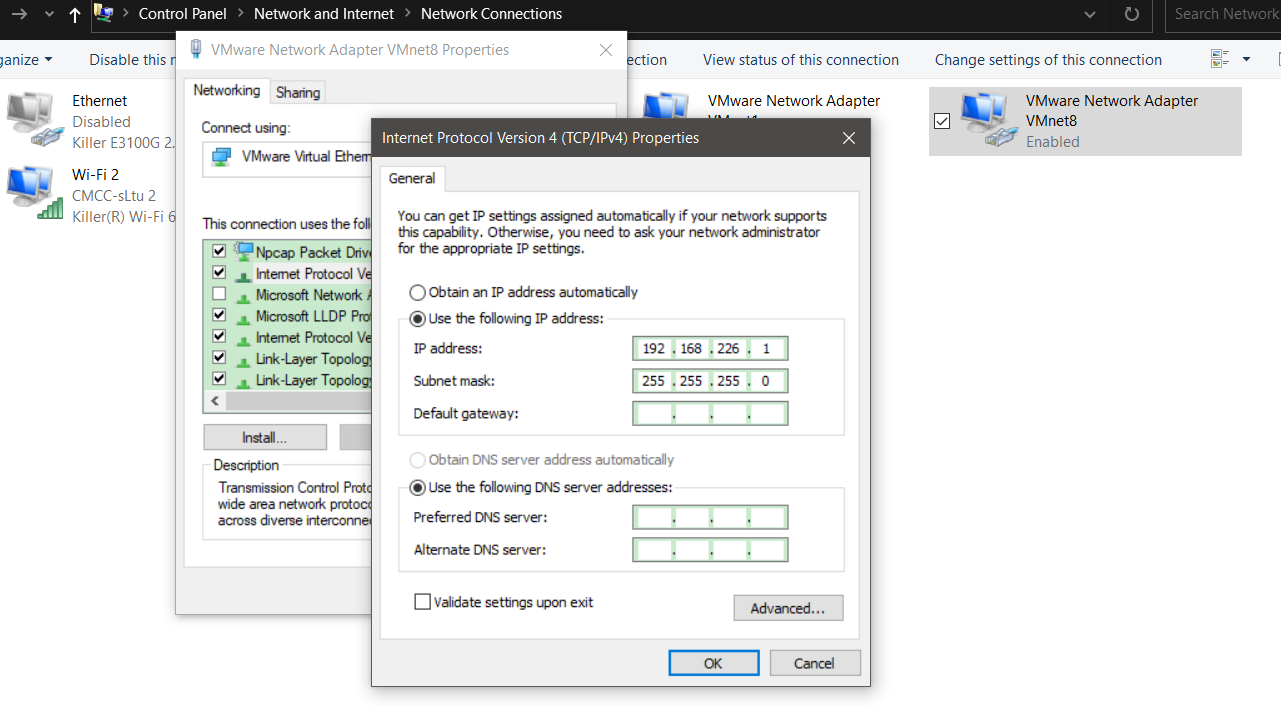Click Change settings of this connection
Screen dimensions: 1281x706
point(1048,60)
